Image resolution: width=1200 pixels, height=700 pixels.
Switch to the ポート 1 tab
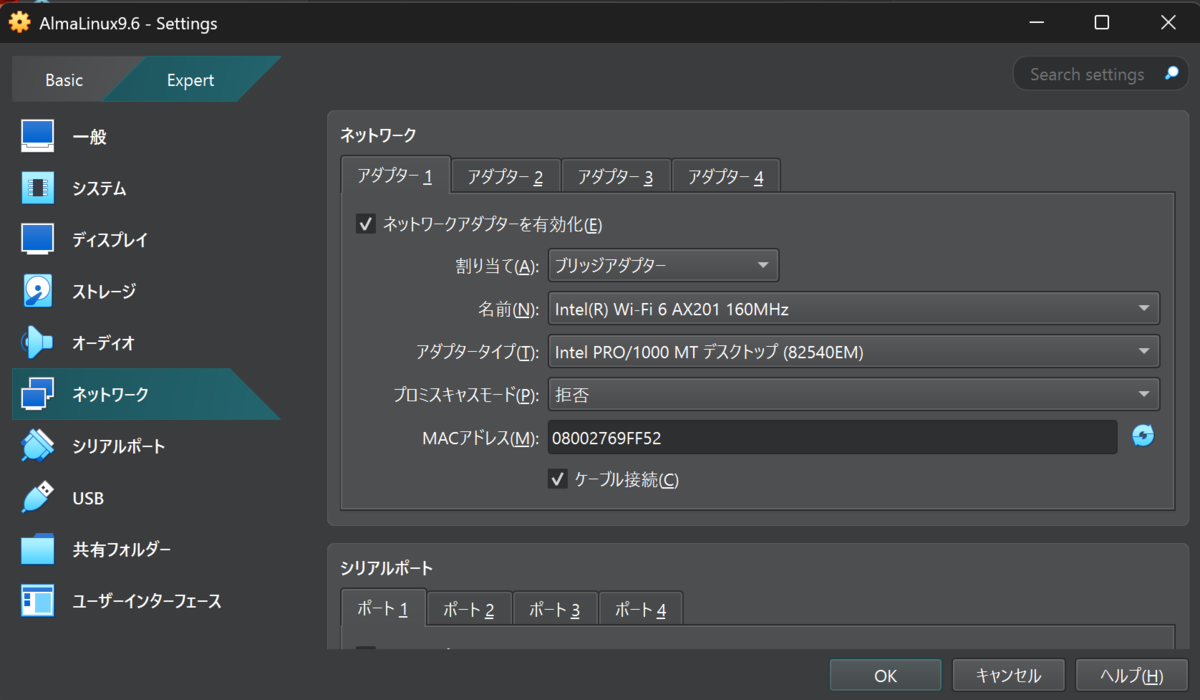[x=384, y=608]
